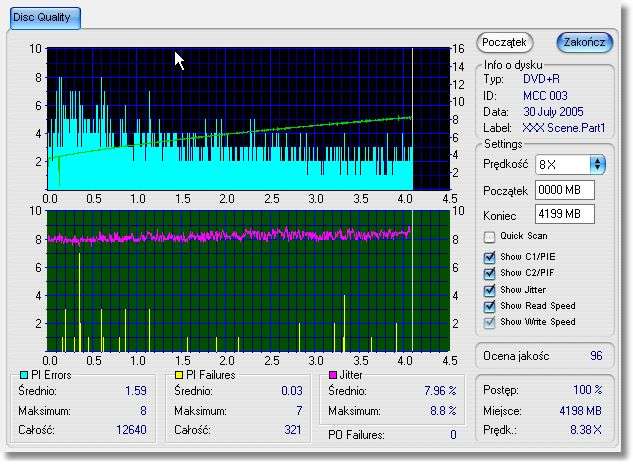Click the Zakończ button
Image resolution: width=633 pixels, height=464 pixels.
pyautogui.click(x=585, y=42)
